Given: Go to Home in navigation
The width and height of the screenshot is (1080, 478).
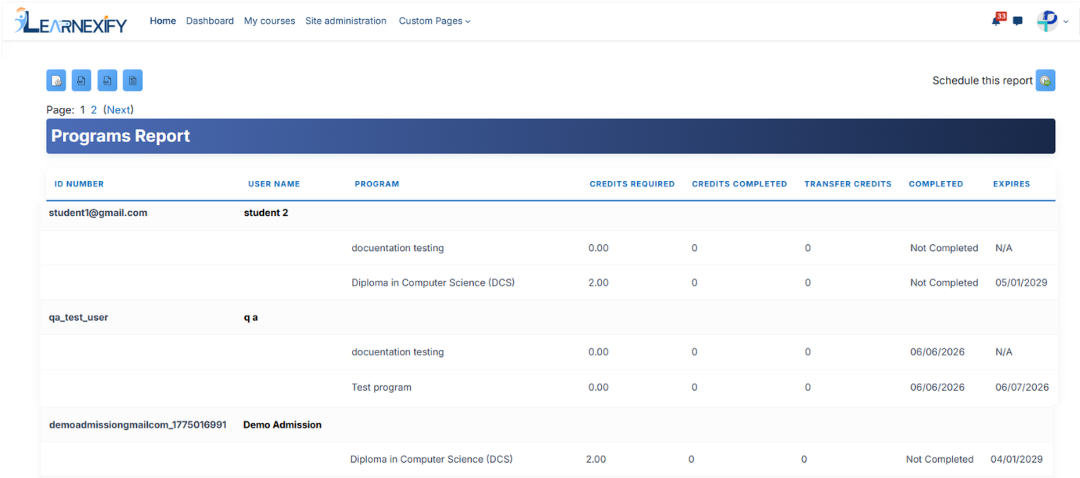Looking at the screenshot, I should [163, 21].
